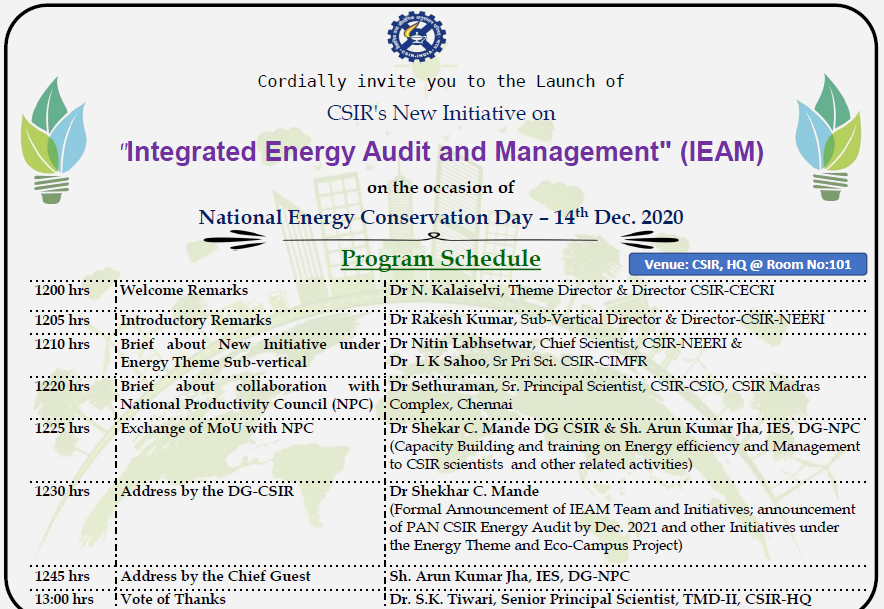Click the Venue: CSIR, HQ @ Room No:101 banner
884x609 pixels.
coord(748,264)
